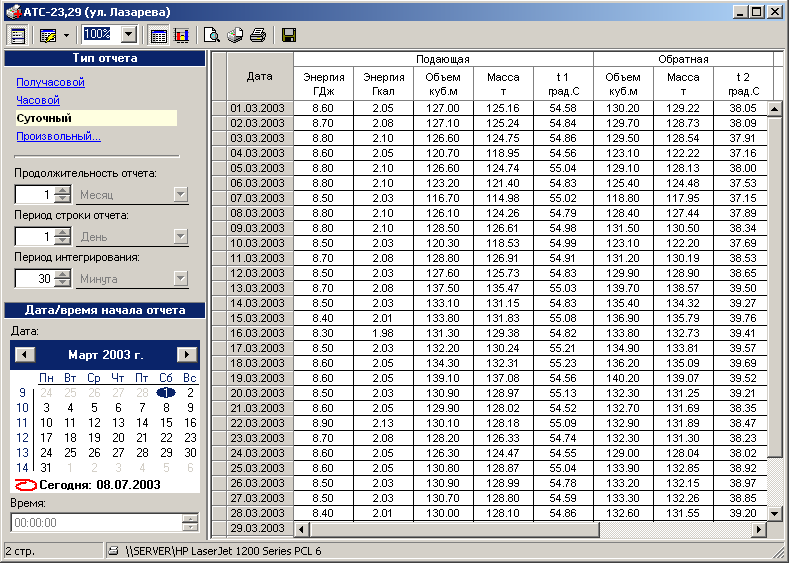Viewport: 789px width, 563px height.
Task: Click the report row period stepper
Action: (x=62, y=236)
